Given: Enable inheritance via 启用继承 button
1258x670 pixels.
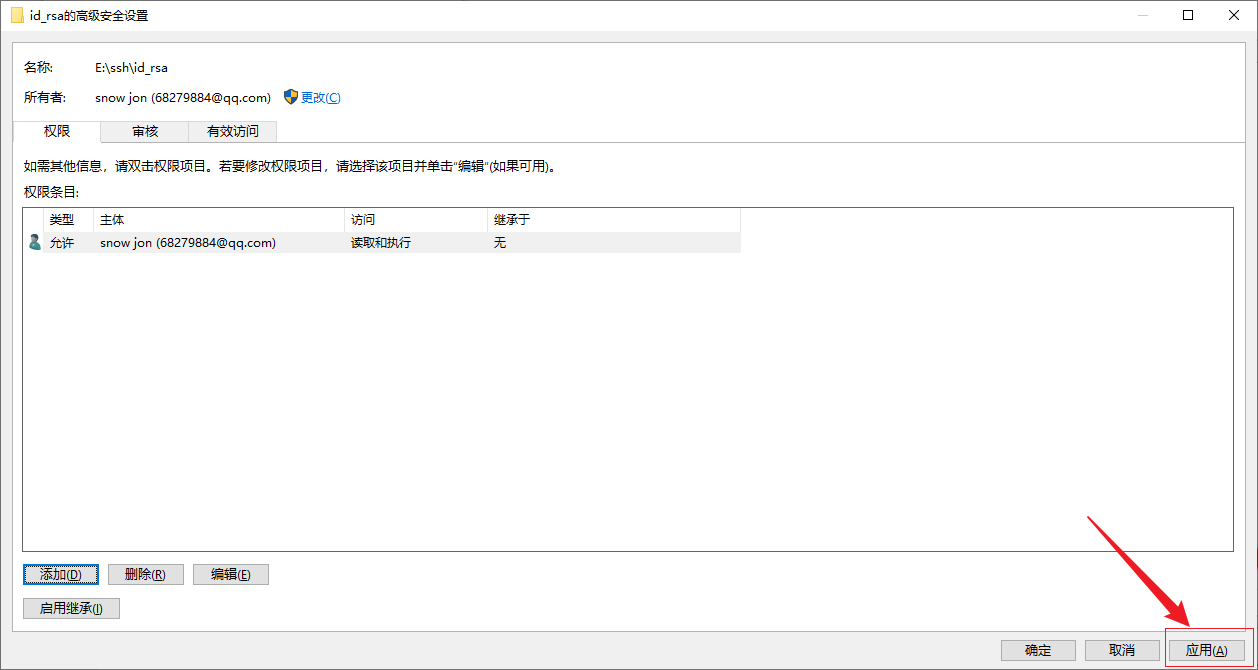Looking at the screenshot, I should pos(71,608).
